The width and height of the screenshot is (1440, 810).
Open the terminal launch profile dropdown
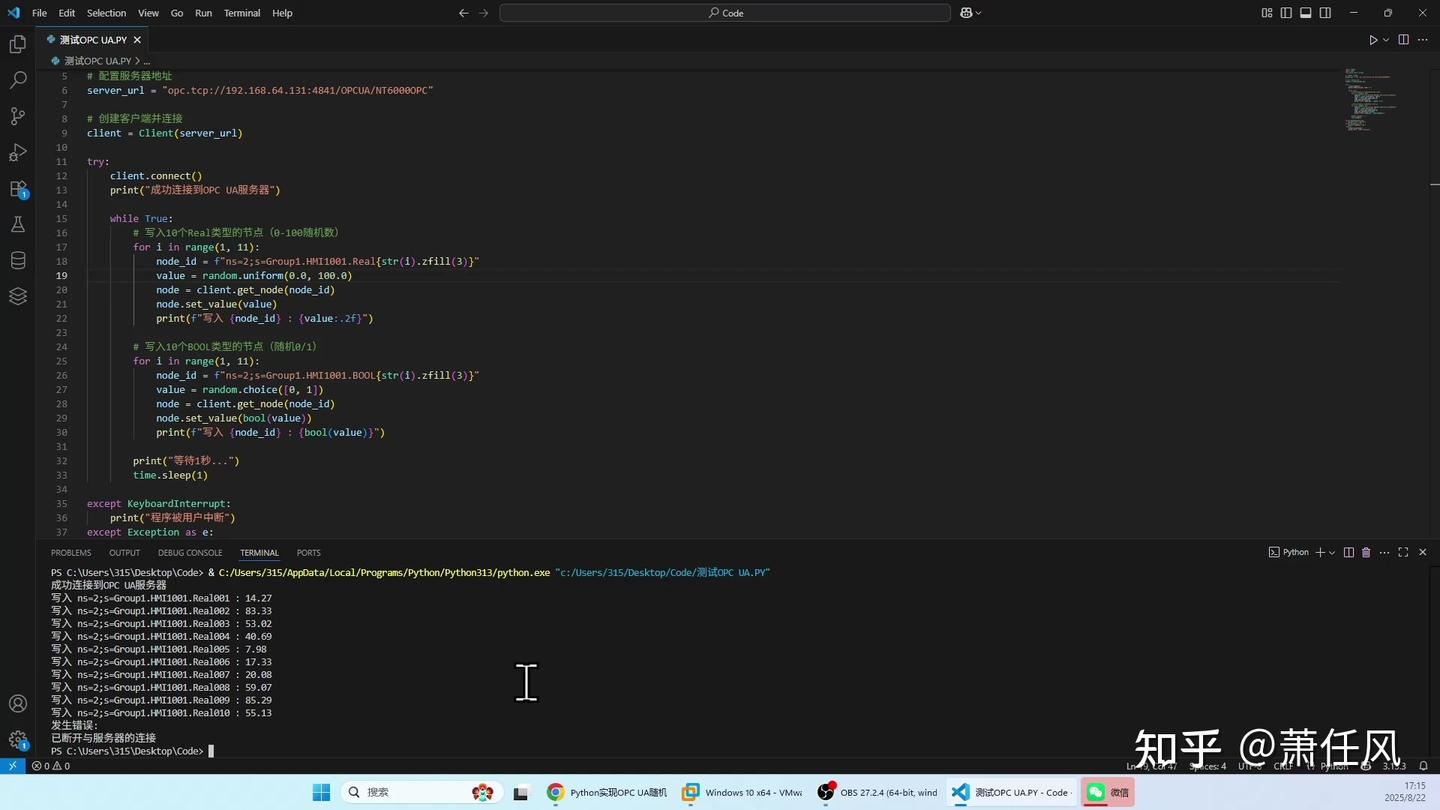[1332, 552]
